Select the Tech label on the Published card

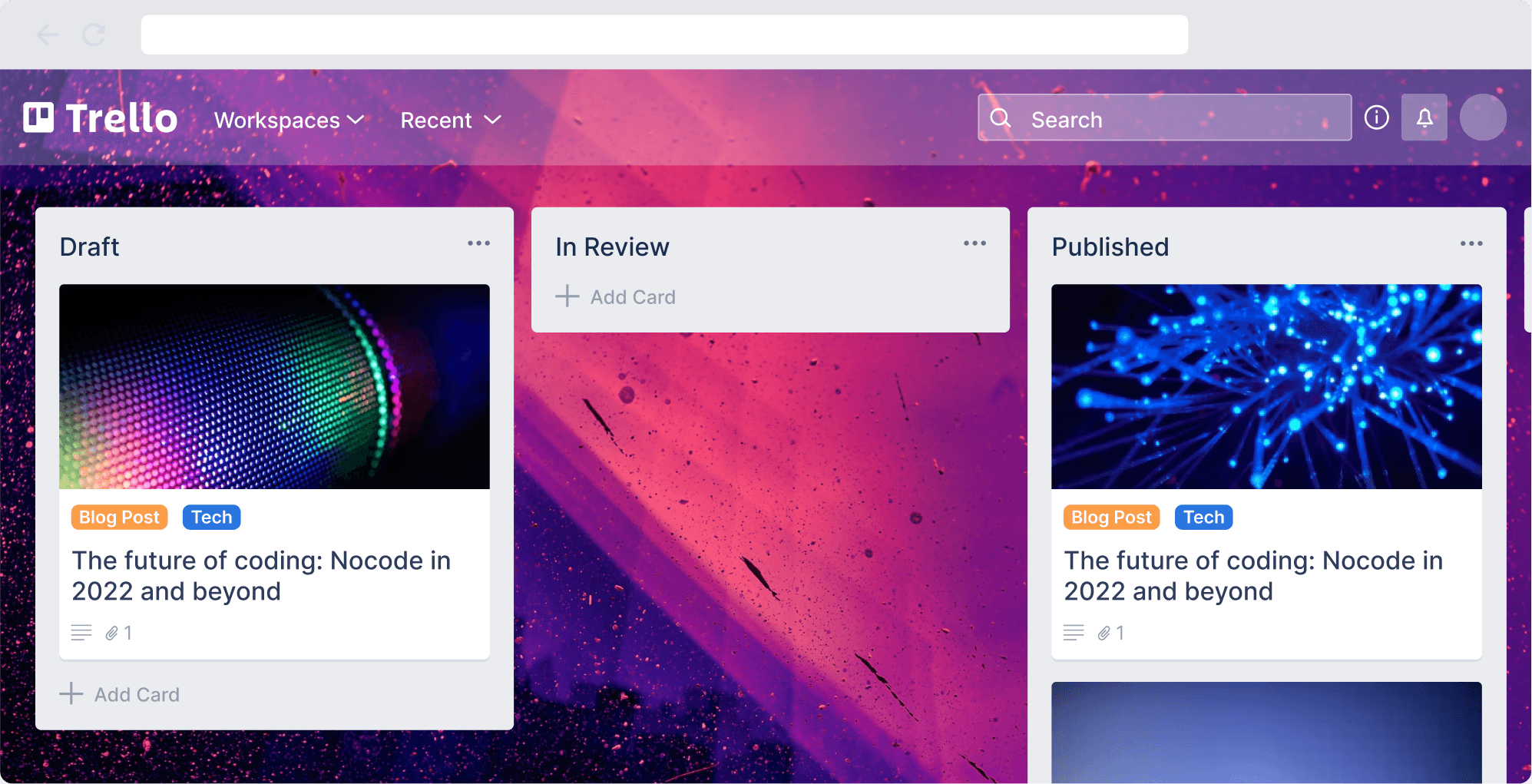[1203, 518]
